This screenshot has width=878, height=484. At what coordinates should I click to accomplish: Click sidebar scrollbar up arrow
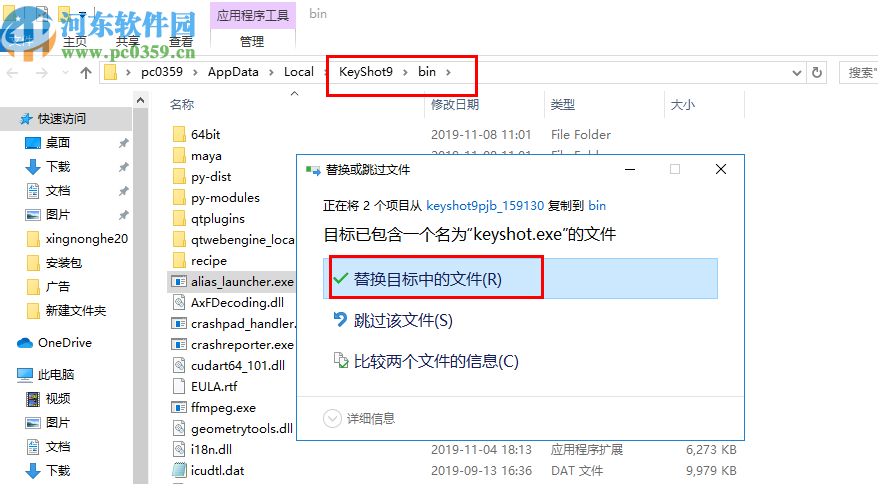141,100
